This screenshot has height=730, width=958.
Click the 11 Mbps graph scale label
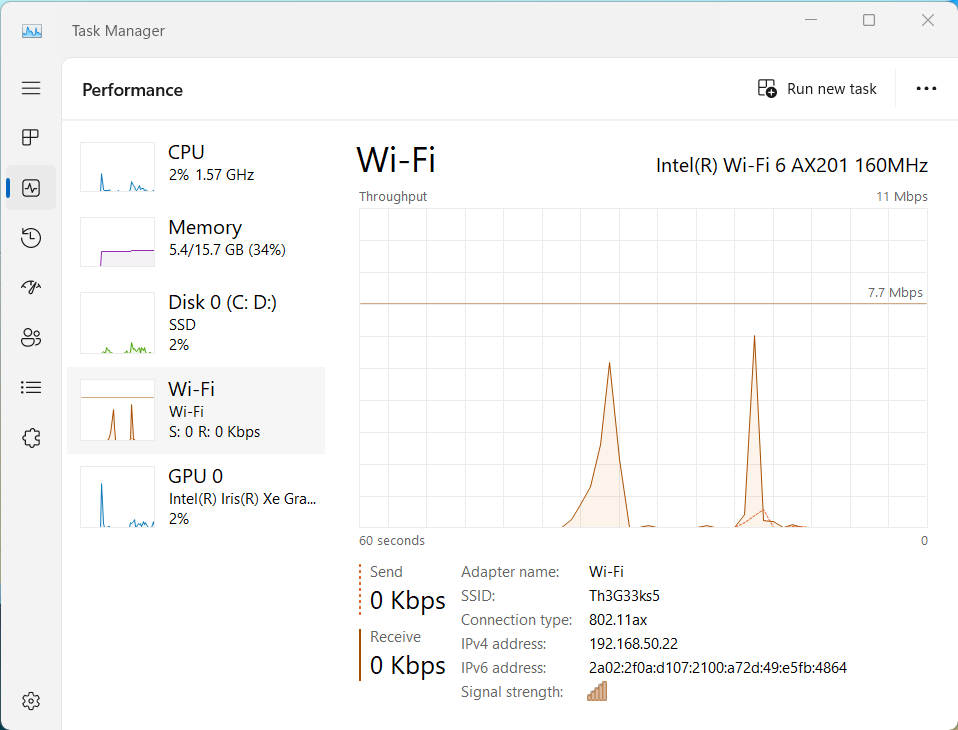[902, 197]
